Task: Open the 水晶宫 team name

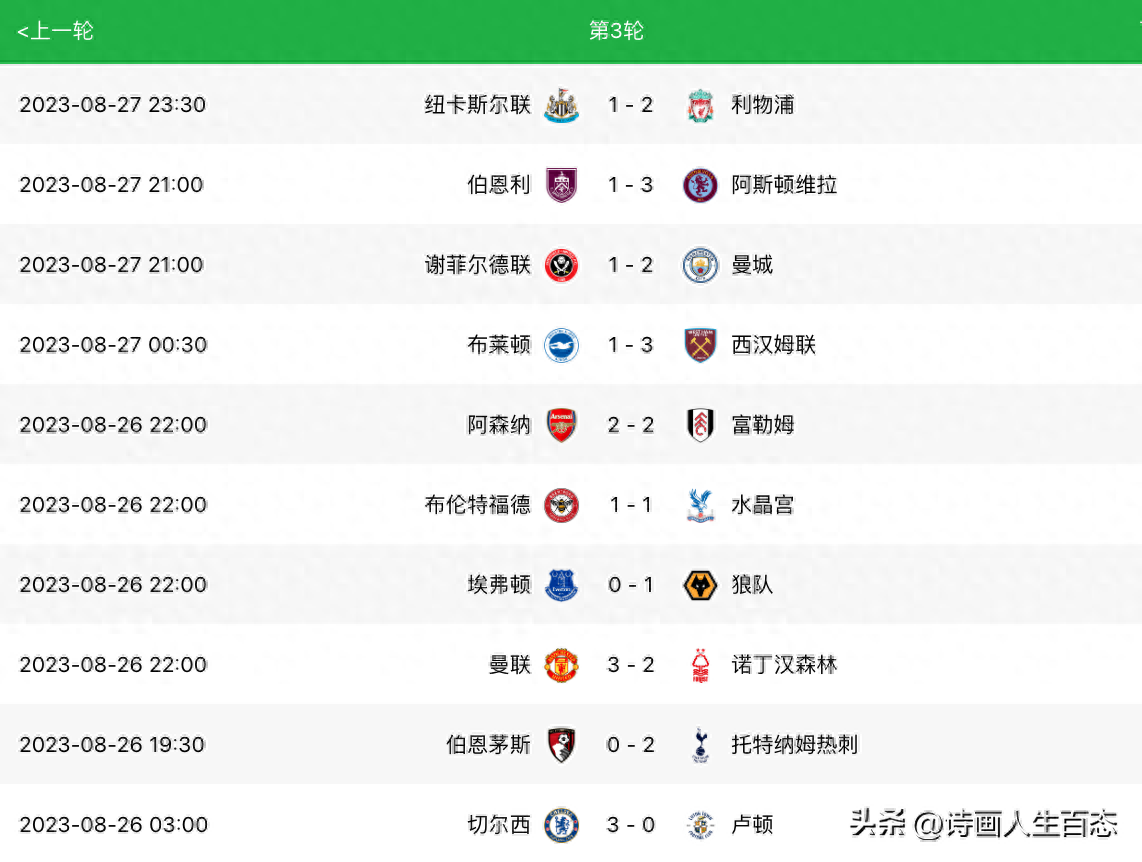Action: point(763,505)
